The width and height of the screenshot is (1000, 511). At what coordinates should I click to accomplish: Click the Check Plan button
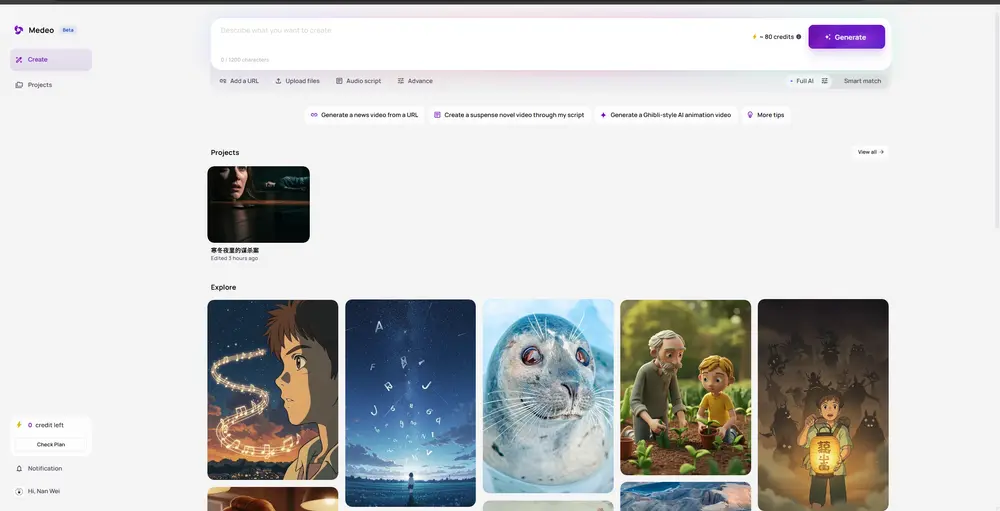pyautogui.click(x=51, y=444)
